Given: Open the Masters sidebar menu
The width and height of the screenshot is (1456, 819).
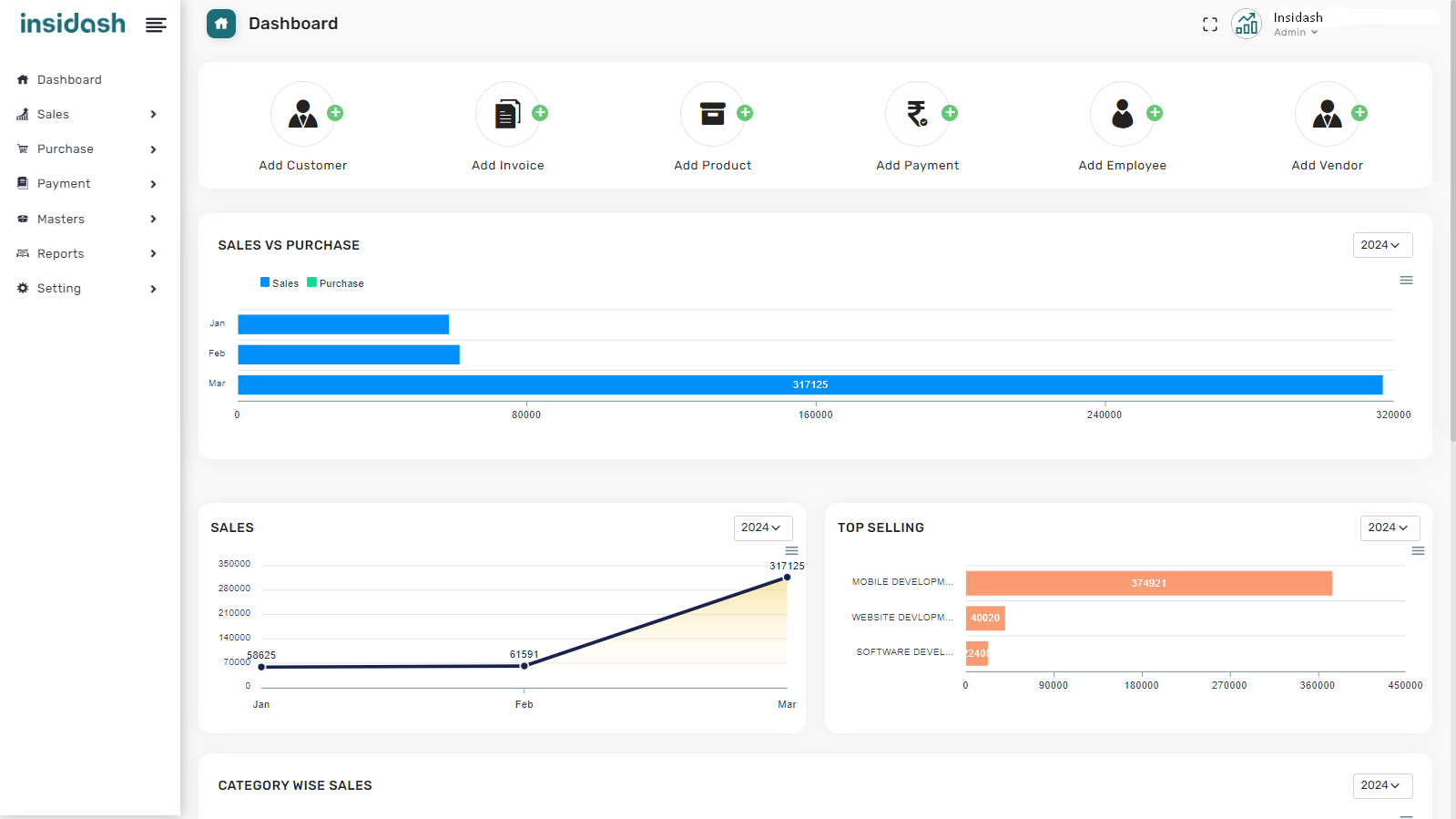Looking at the screenshot, I should (x=61, y=219).
